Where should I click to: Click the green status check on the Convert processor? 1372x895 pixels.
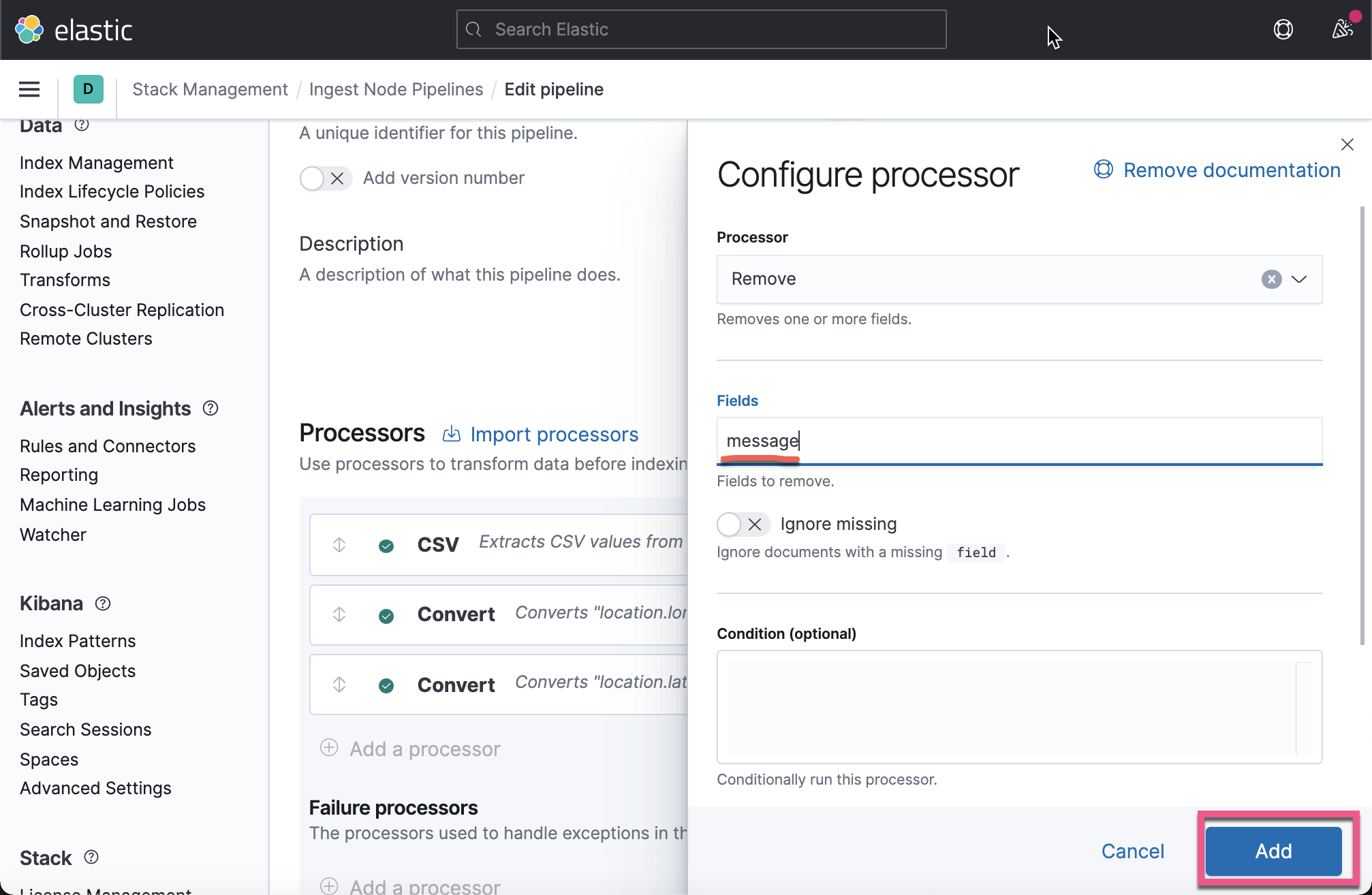pyautogui.click(x=386, y=614)
